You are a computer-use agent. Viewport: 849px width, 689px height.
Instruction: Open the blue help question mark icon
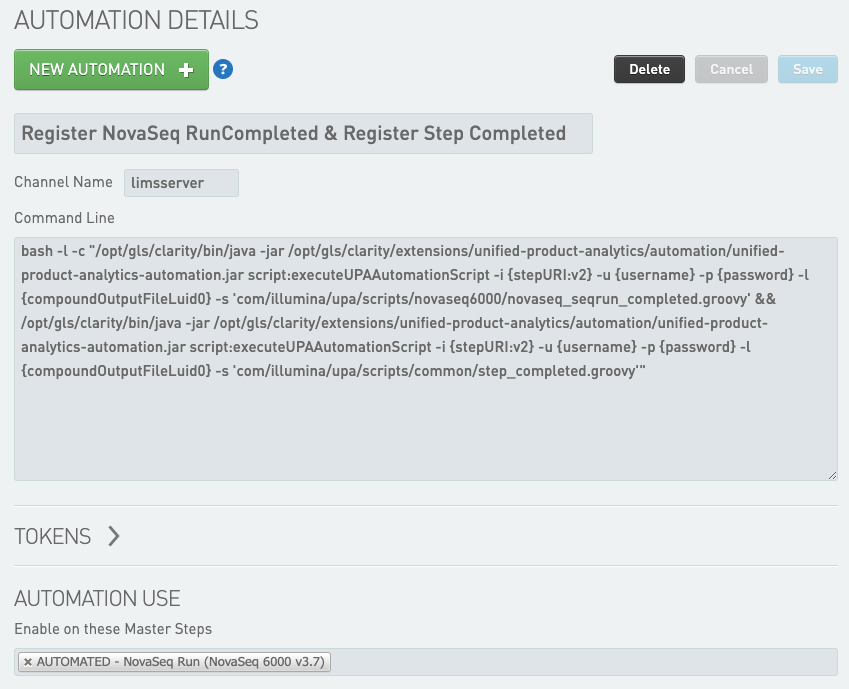coord(223,70)
